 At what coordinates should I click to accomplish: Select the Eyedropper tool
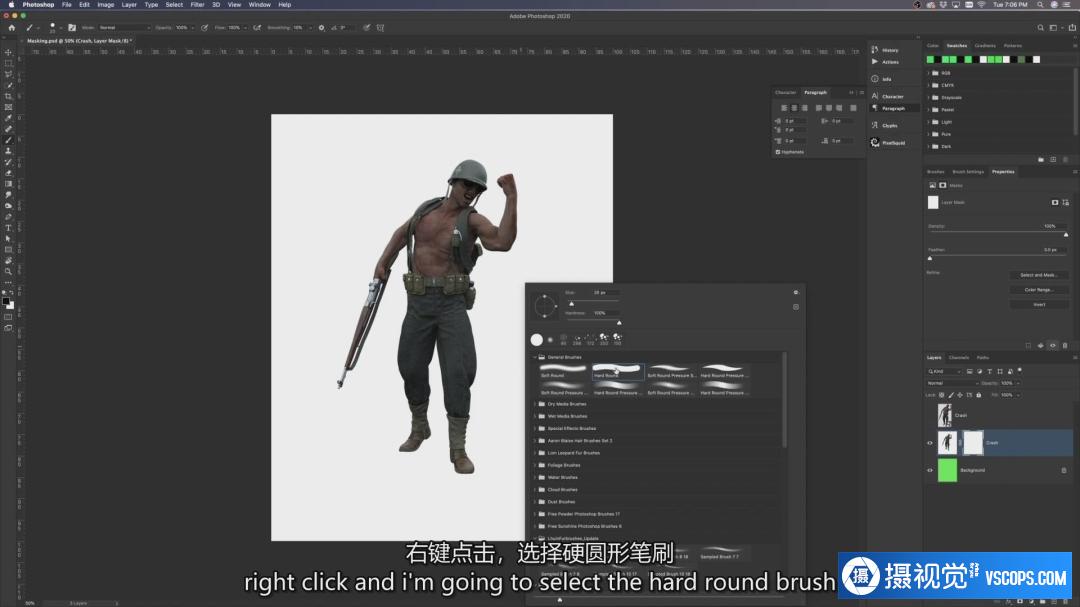pyautogui.click(x=8, y=119)
